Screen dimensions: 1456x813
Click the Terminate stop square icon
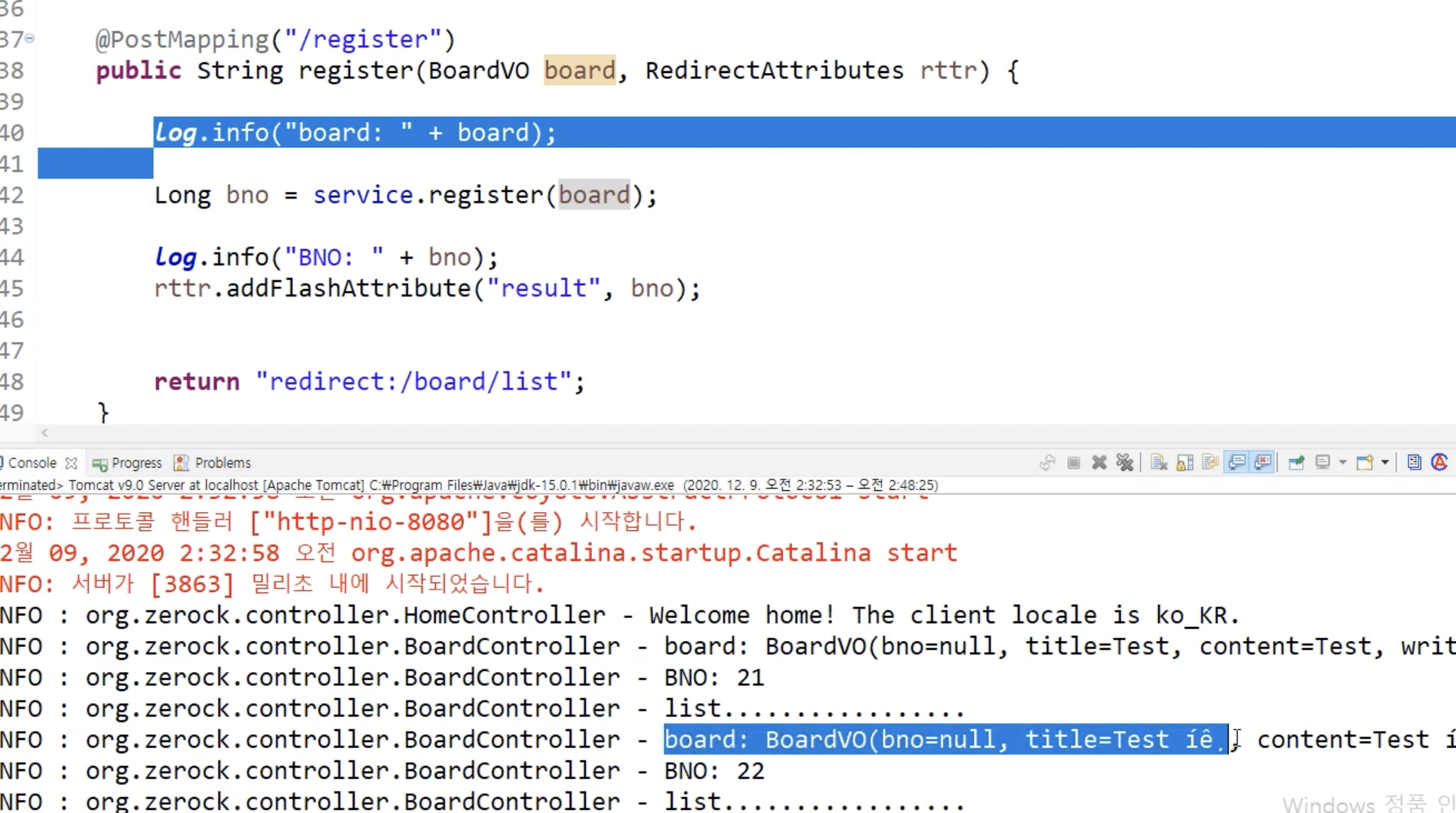[x=1074, y=462]
